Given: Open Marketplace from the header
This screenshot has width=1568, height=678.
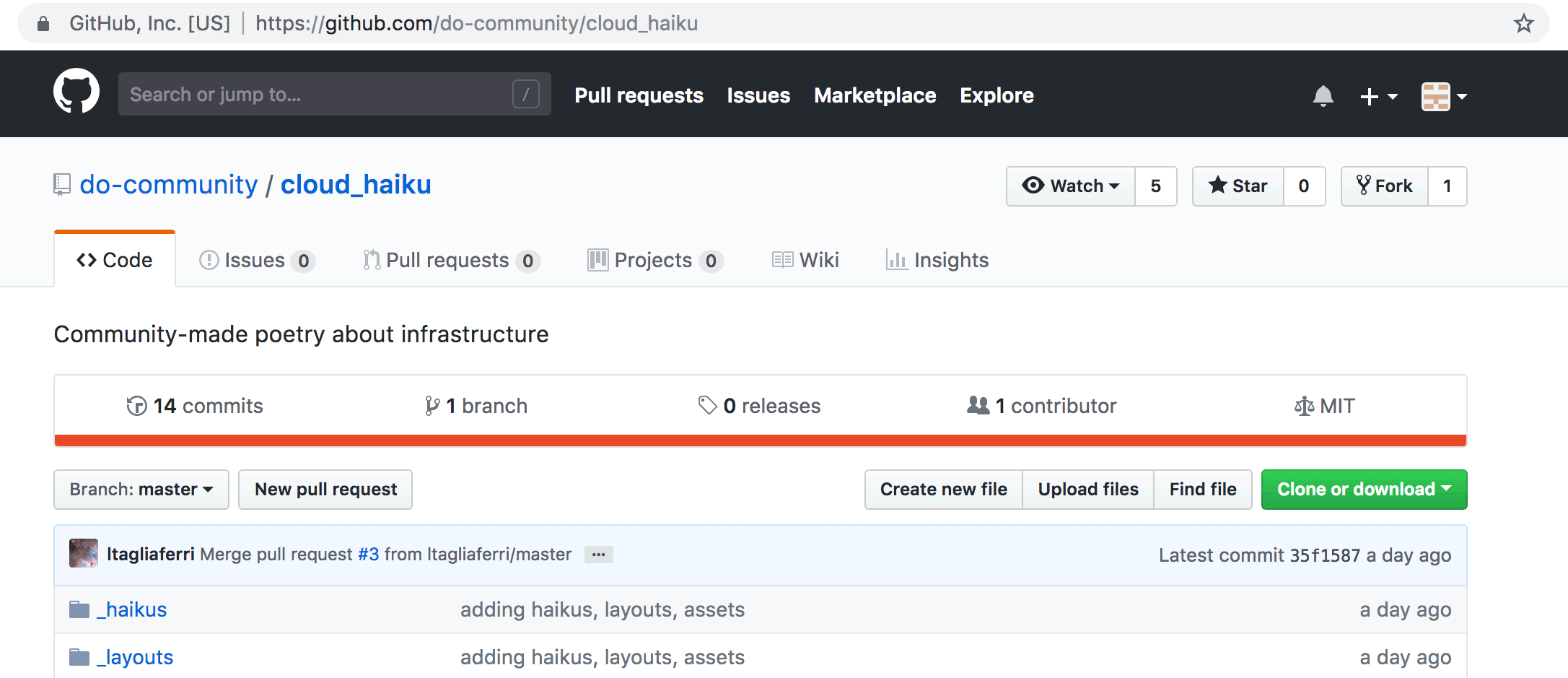Looking at the screenshot, I should [875, 95].
